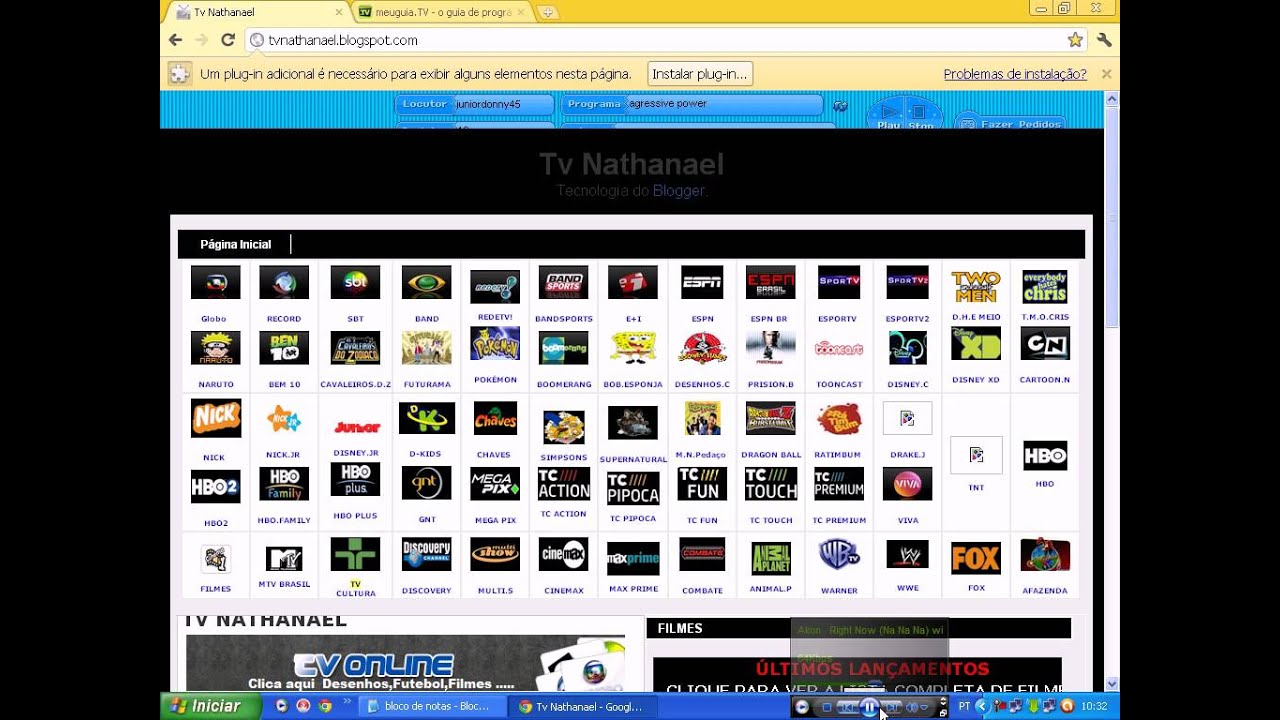Screen dimensions: 1280x720
Task: Open a new tab
Action: (x=547, y=12)
